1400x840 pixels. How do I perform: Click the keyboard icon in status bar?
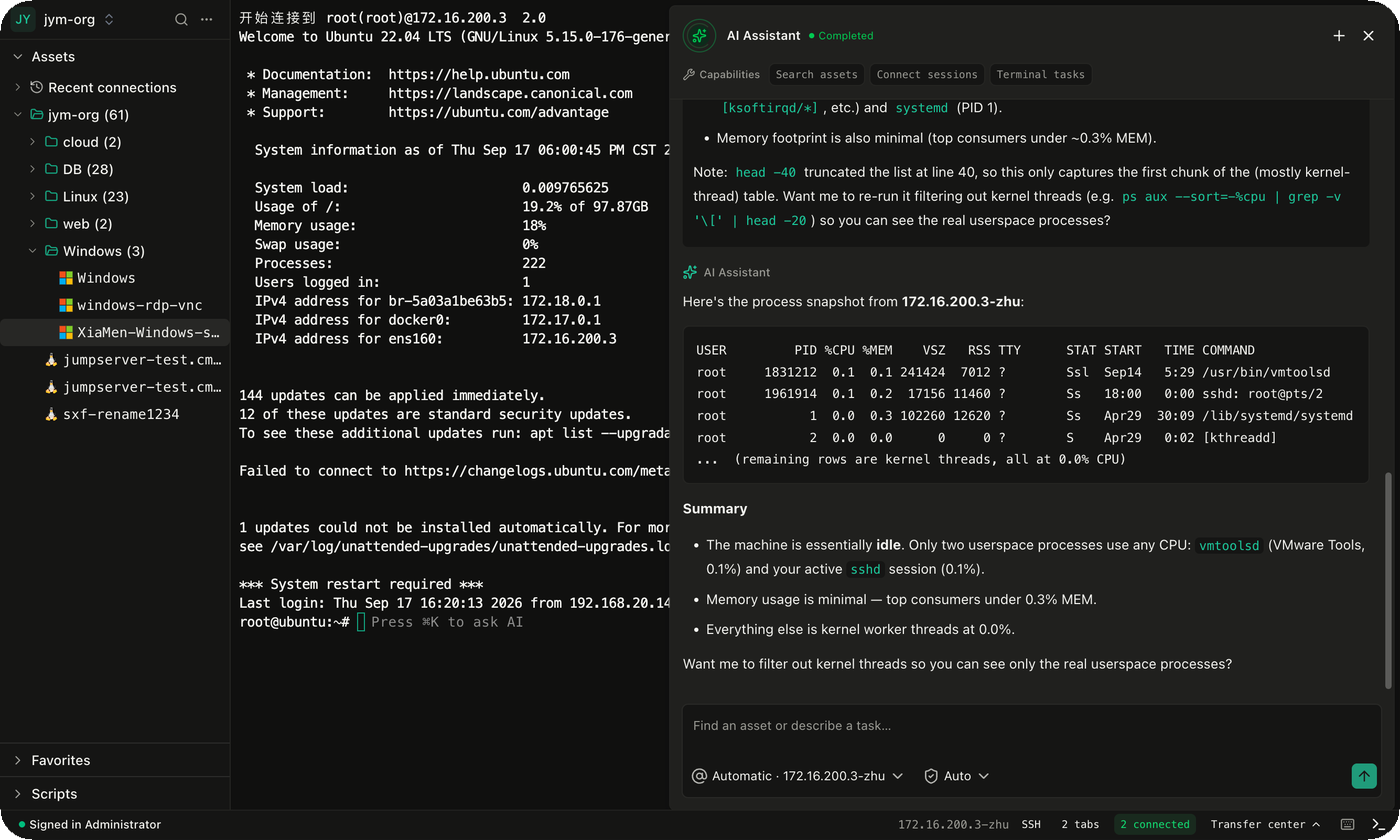[x=1348, y=824]
